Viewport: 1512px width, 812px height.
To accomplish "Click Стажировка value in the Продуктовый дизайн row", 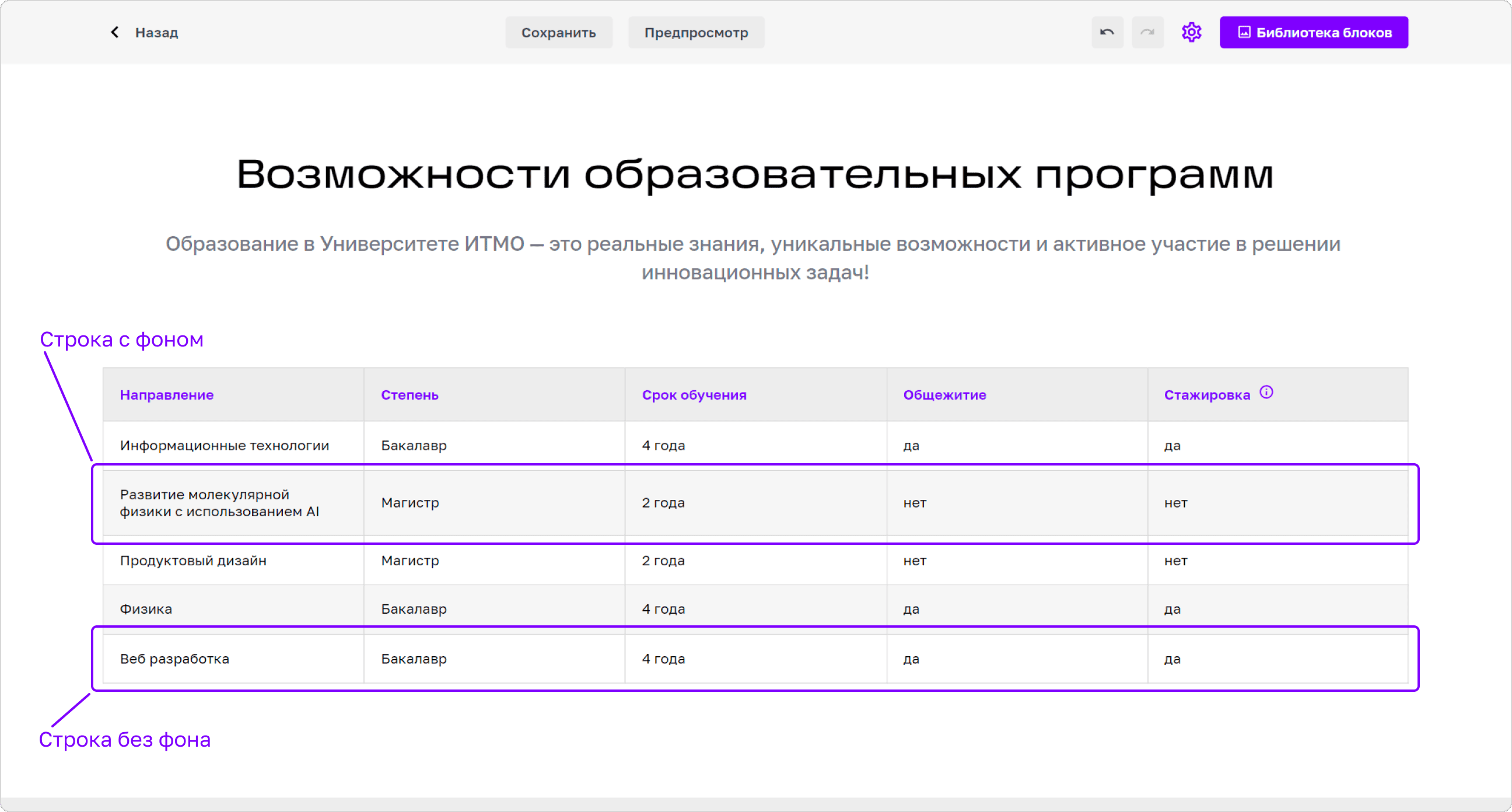I will 1175,561.
